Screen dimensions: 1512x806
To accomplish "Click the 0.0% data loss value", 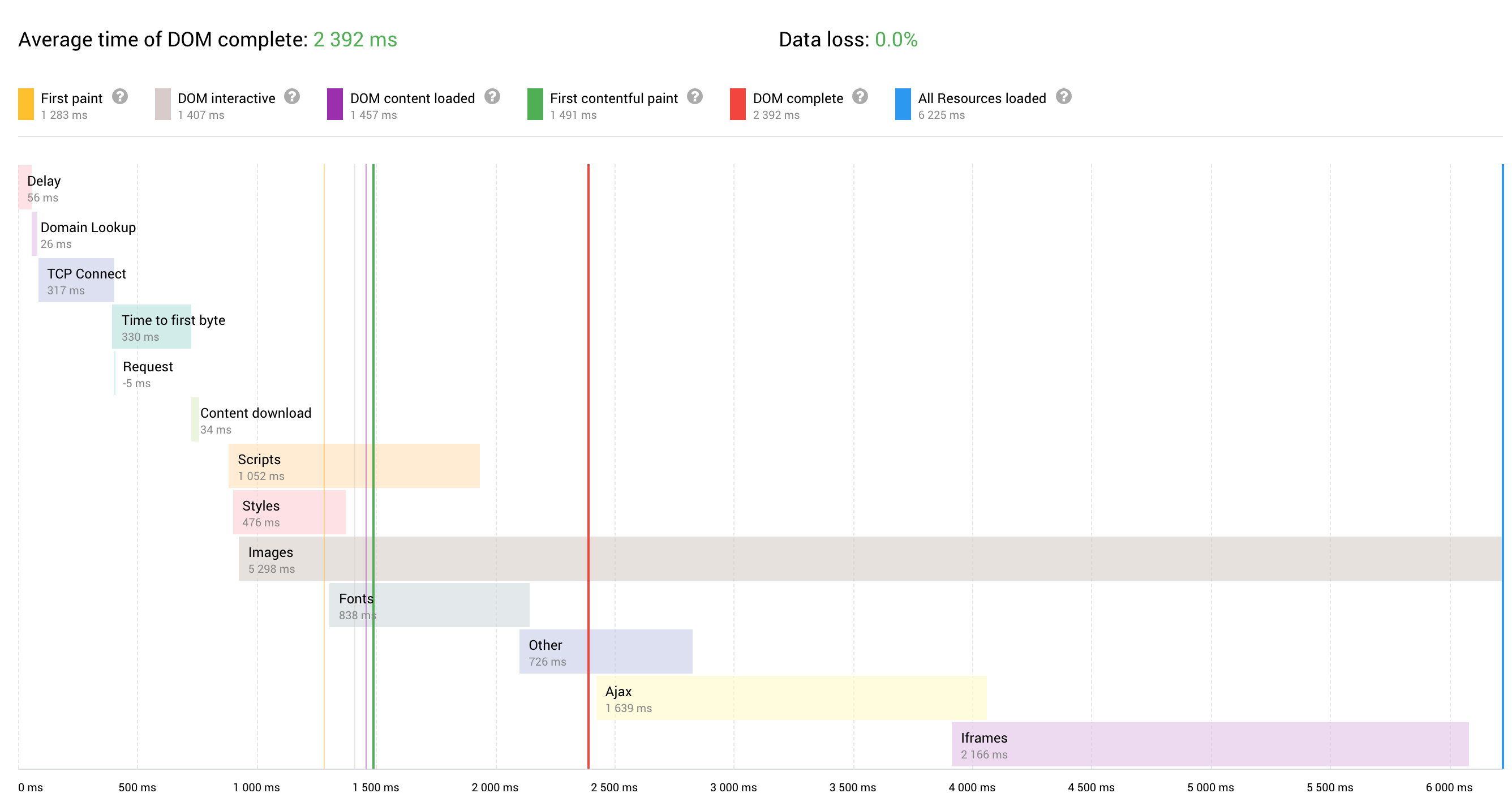I will tap(896, 40).
